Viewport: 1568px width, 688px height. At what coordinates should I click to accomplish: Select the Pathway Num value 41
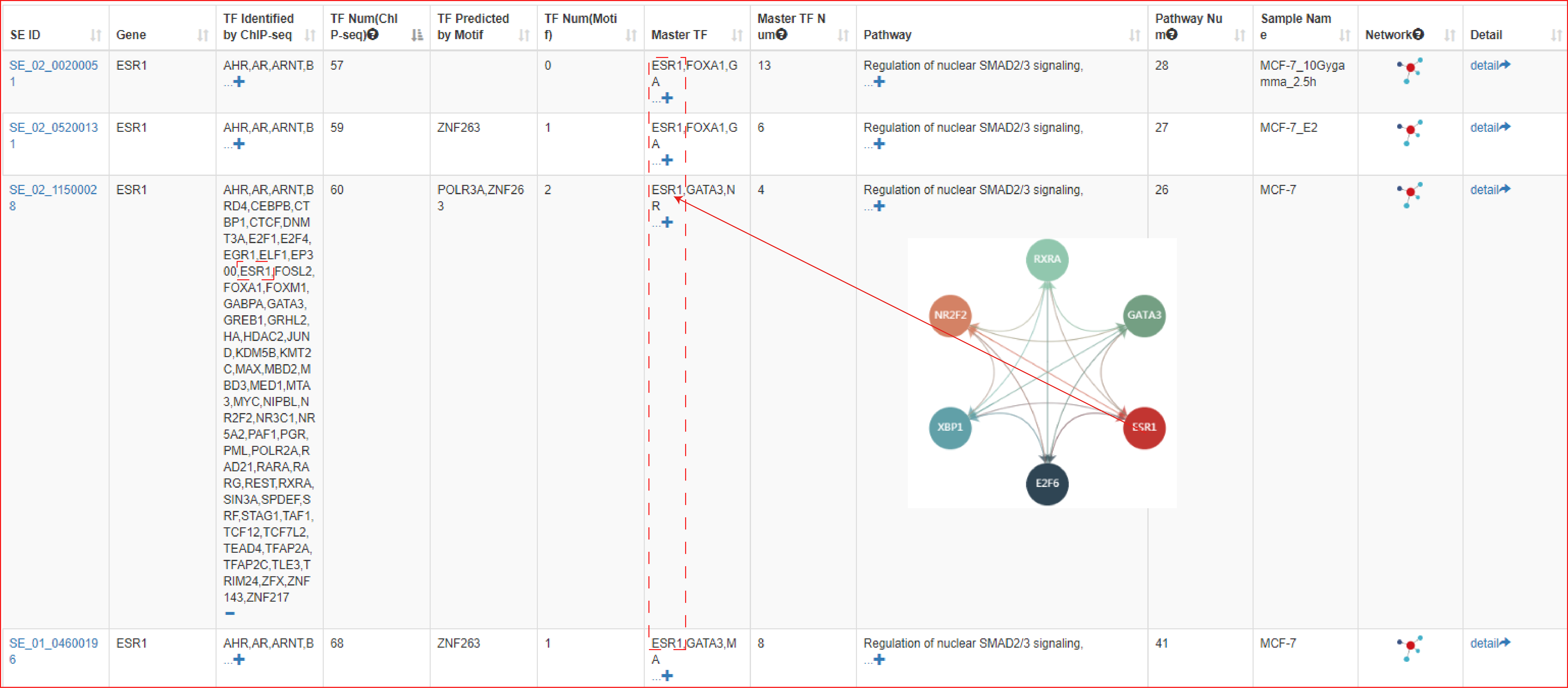(1161, 643)
